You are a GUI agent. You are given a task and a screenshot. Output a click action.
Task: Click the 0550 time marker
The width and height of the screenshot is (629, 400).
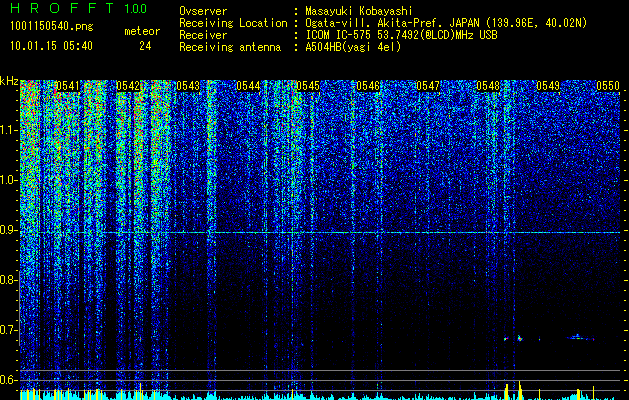(608, 86)
